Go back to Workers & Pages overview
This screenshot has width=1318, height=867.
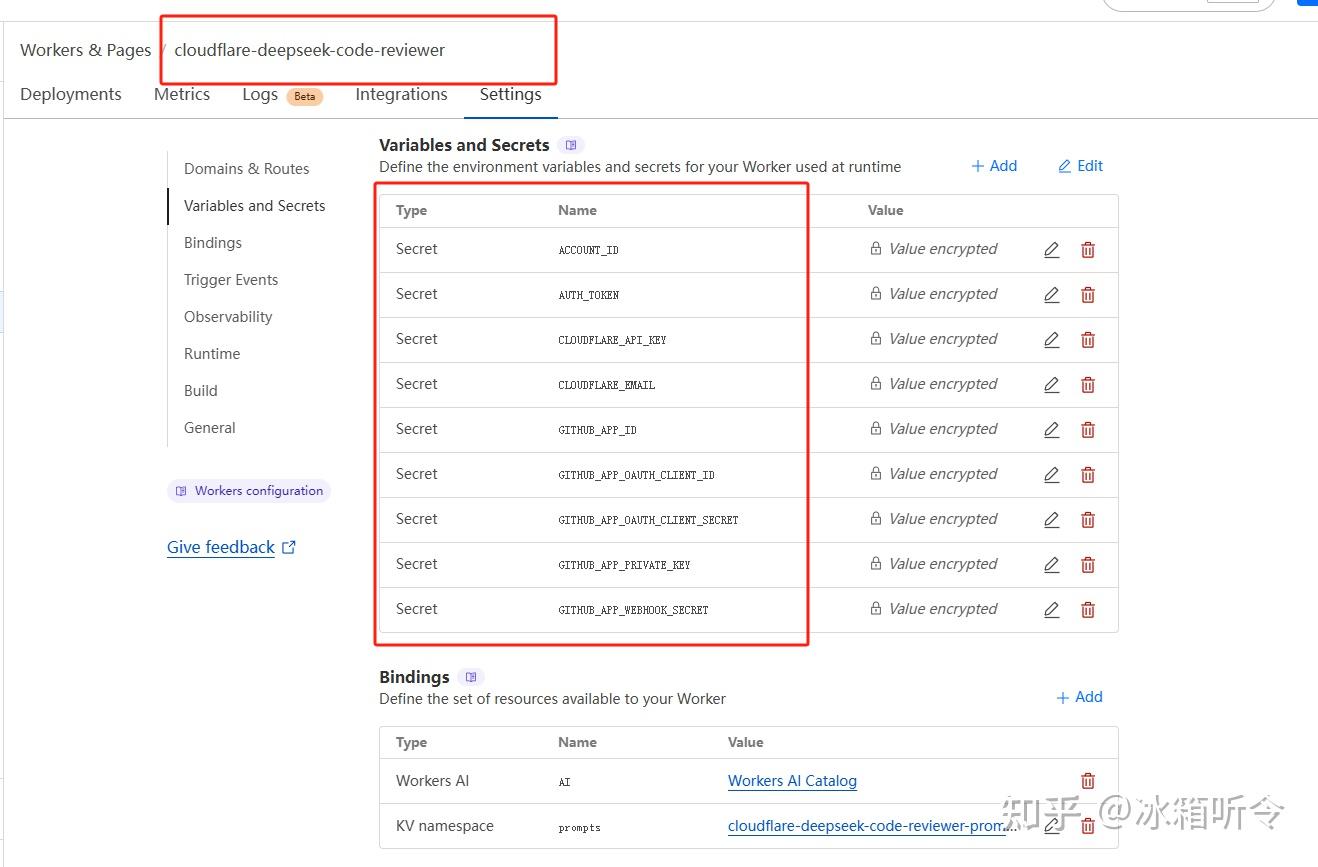tap(84, 50)
